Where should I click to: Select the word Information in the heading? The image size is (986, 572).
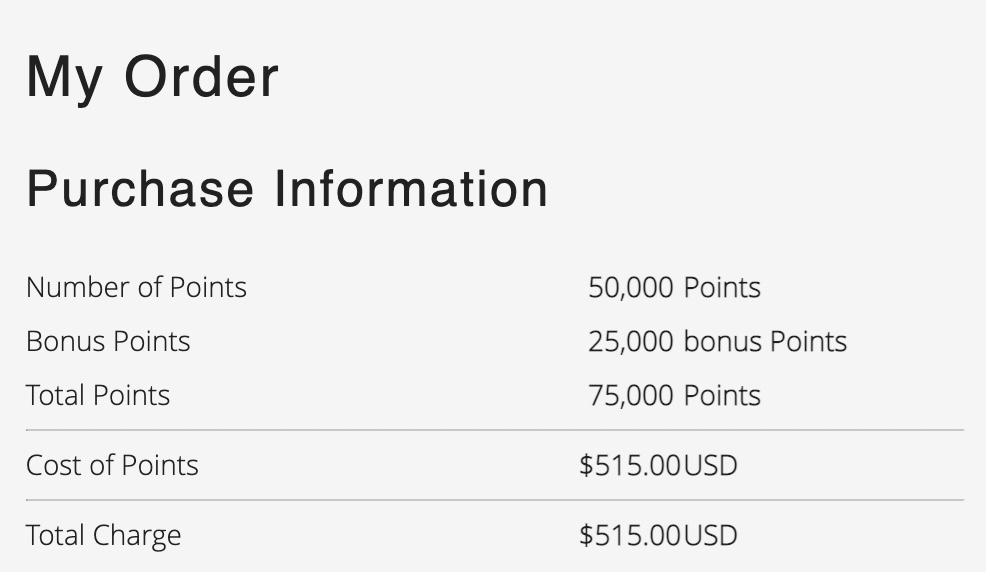click(411, 189)
